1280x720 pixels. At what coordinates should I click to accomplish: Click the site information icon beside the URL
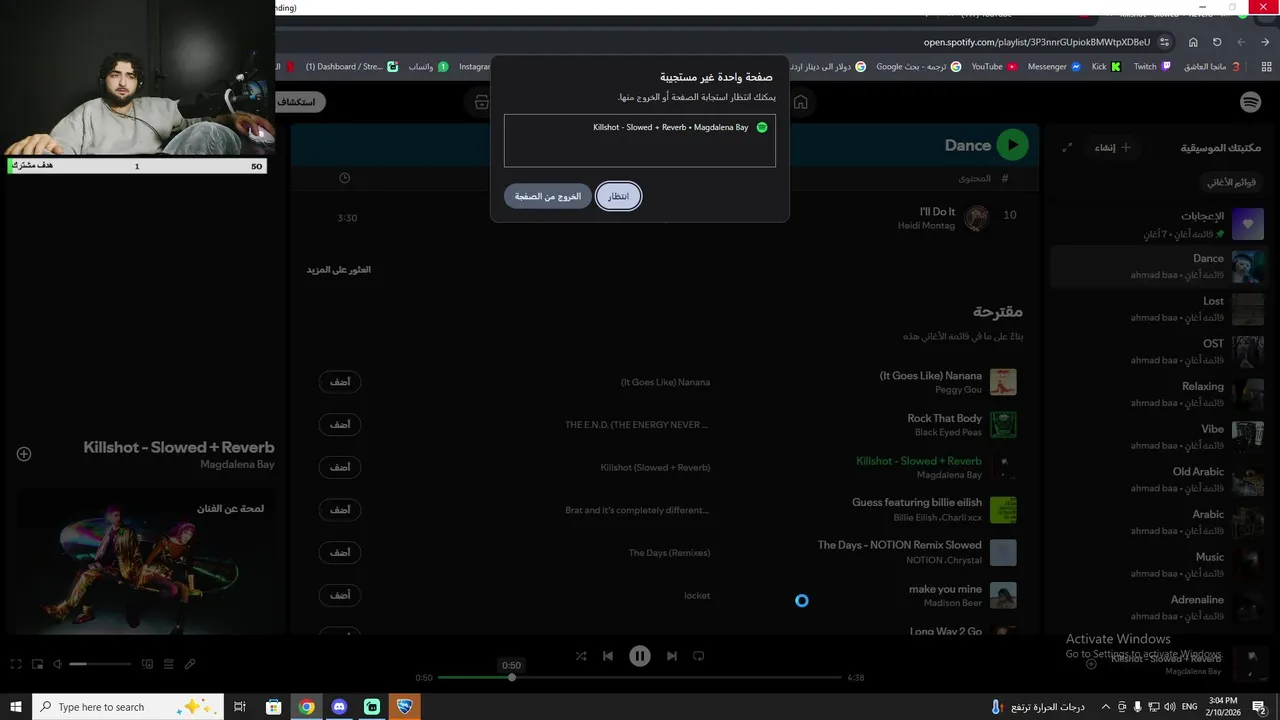[x=1164, y=42]
